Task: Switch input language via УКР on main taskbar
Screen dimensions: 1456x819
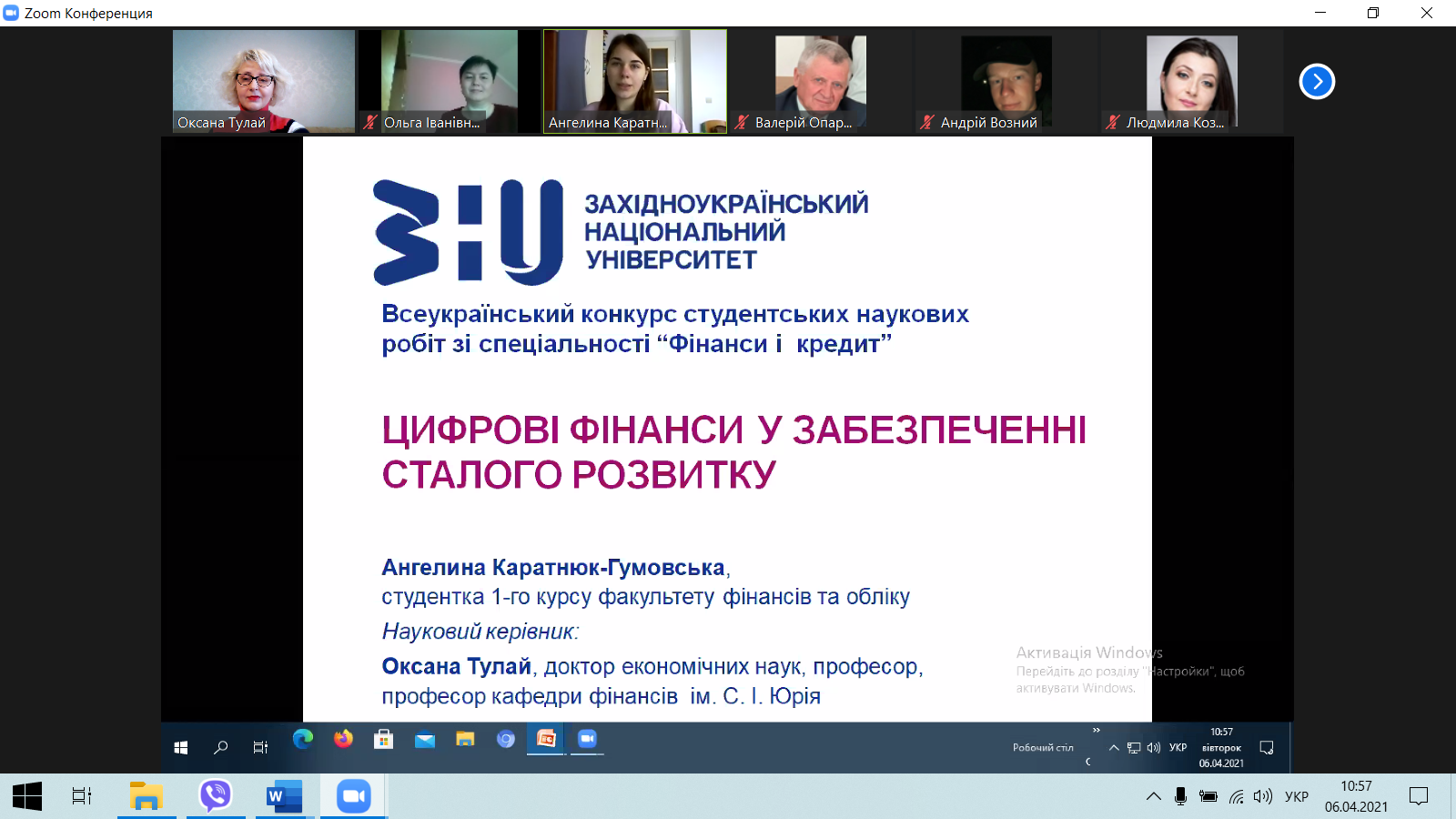Action: pyautogui.click(x=1297, y=796)
